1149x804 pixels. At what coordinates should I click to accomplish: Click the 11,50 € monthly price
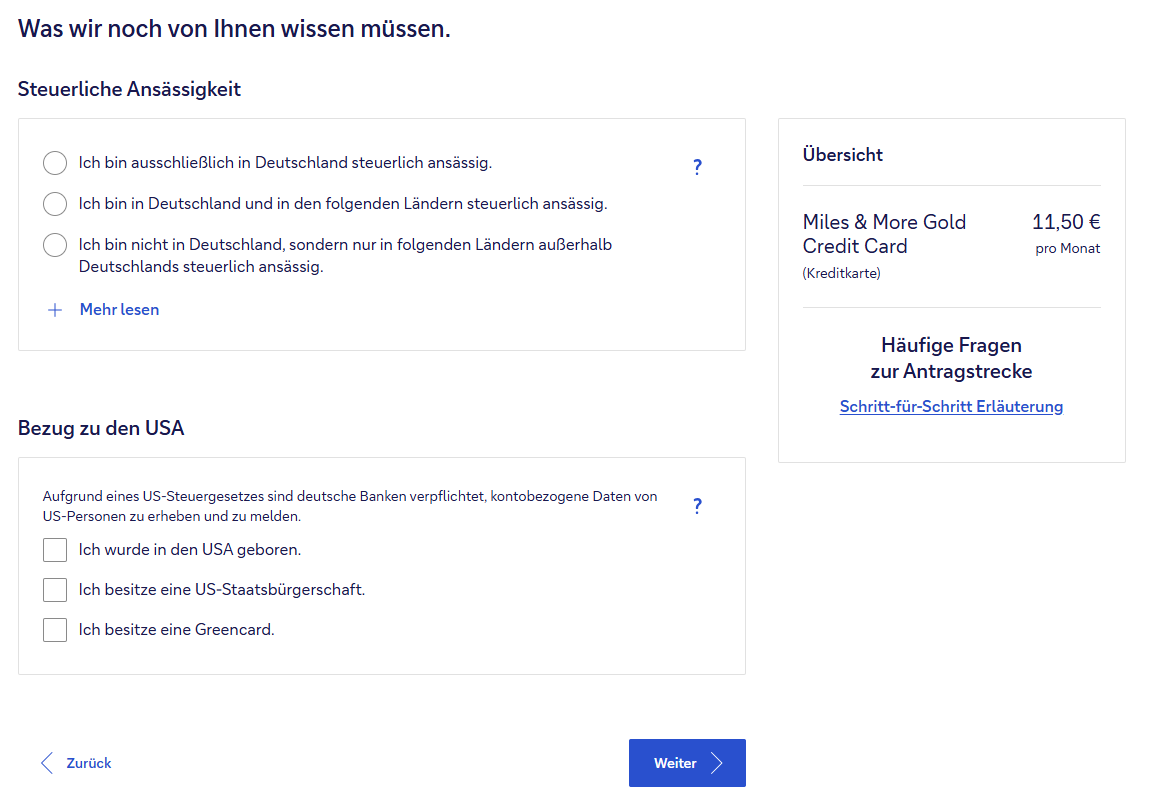point(1065,222)
